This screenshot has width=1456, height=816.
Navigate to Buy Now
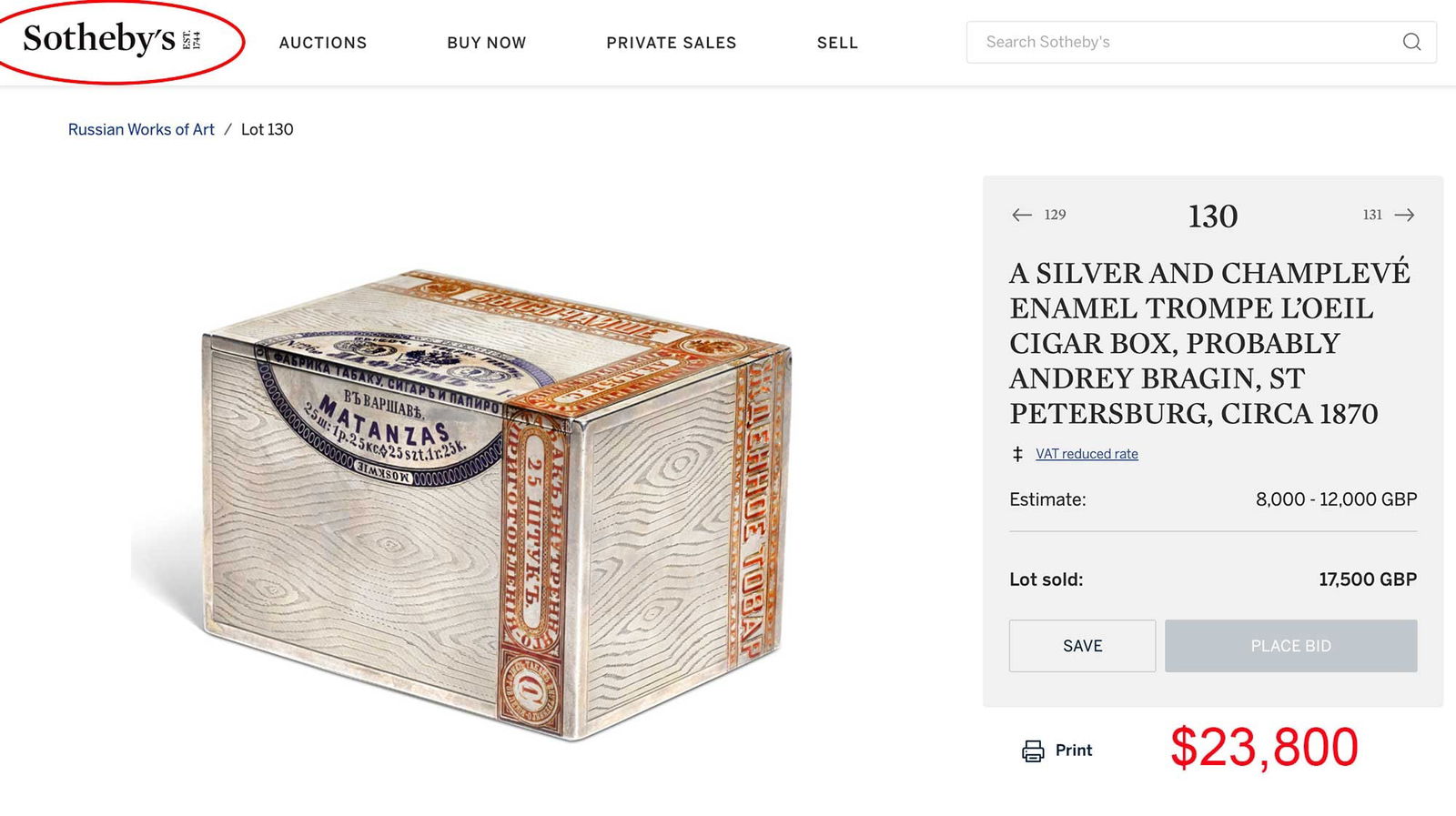click(x=486, y=42)
